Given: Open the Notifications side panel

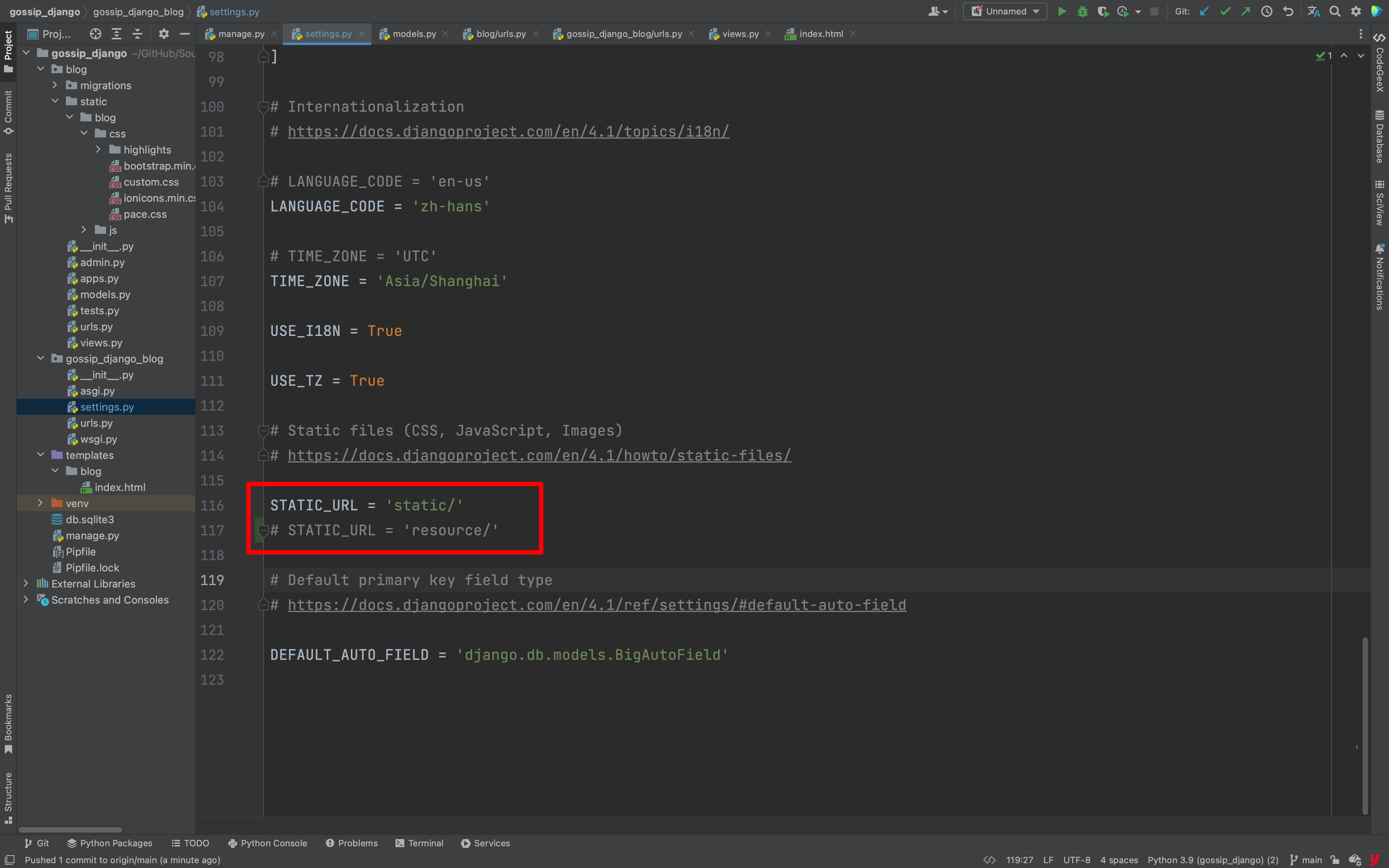Looking at the screenshot, I should 1380,277.
